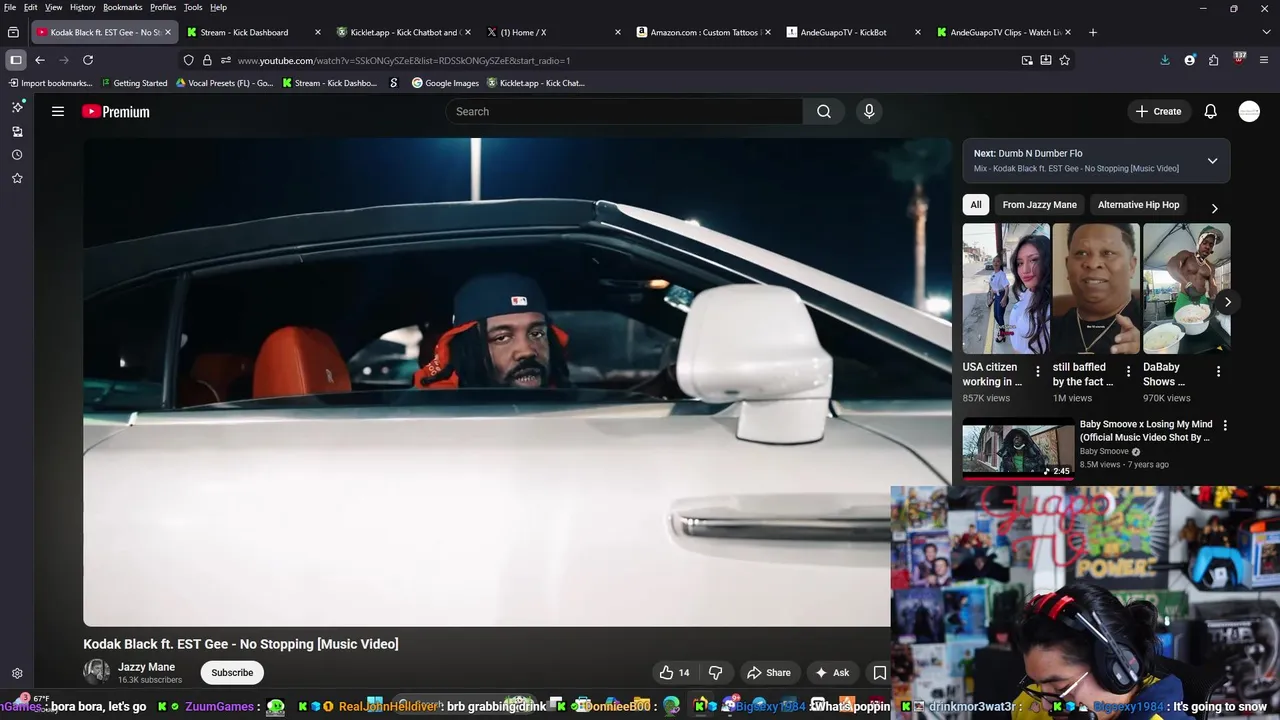This screenshot has width=1280, height=720.
Task: Go back with the browser back arrow
Action: 40,60
